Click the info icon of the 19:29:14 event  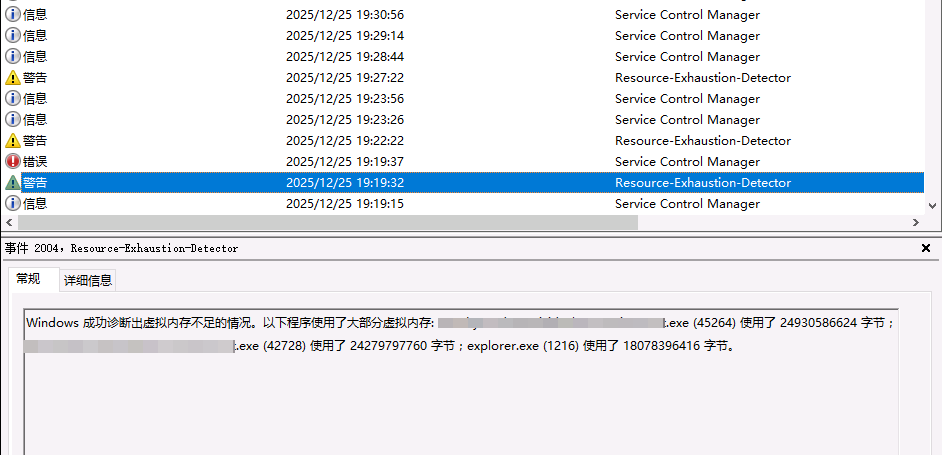pos(13,36)
